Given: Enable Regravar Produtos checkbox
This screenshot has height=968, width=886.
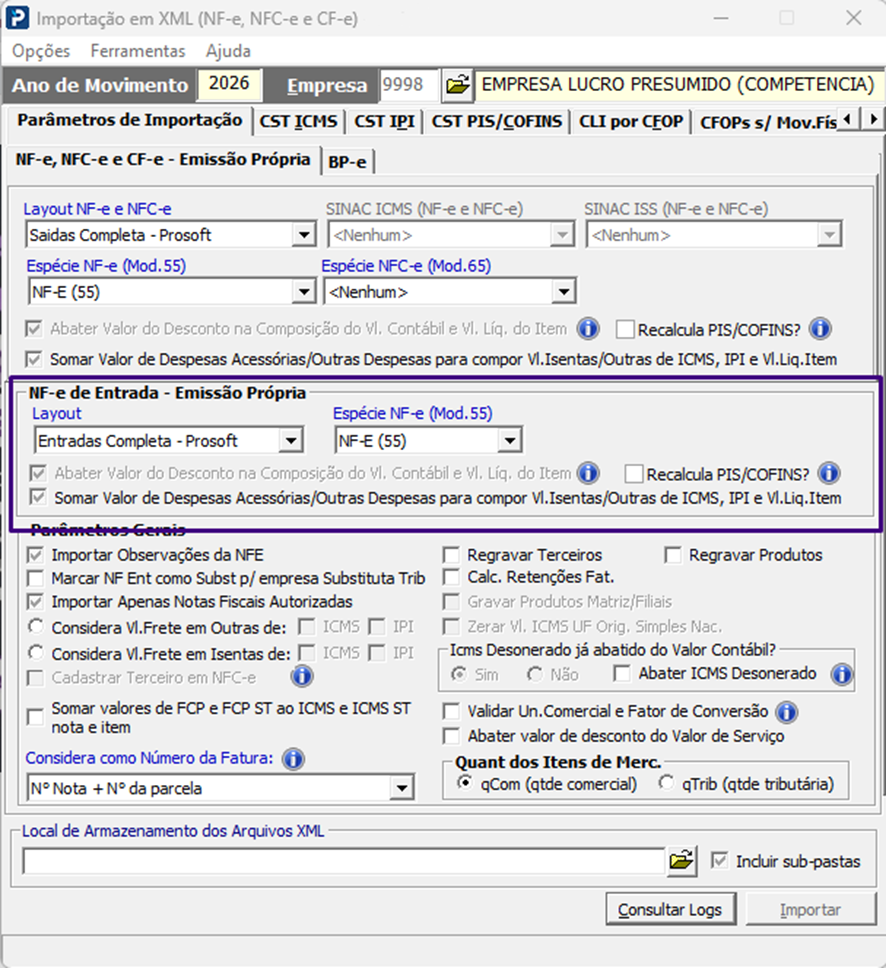Looking at the screenshot, I should pos(673,555).
